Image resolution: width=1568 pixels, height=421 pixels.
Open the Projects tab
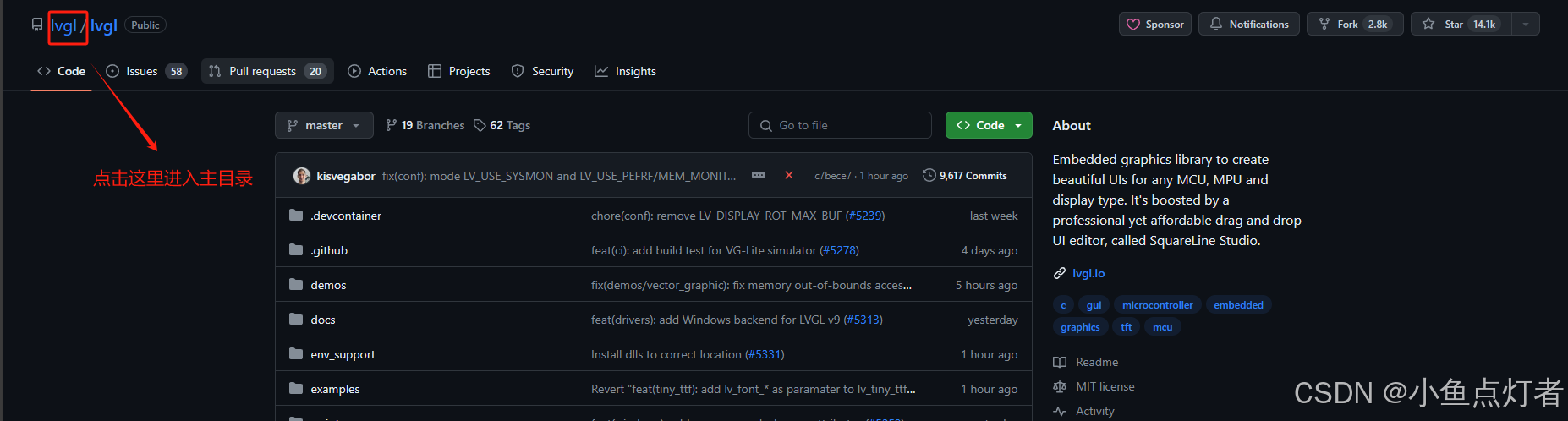(459, 71)
